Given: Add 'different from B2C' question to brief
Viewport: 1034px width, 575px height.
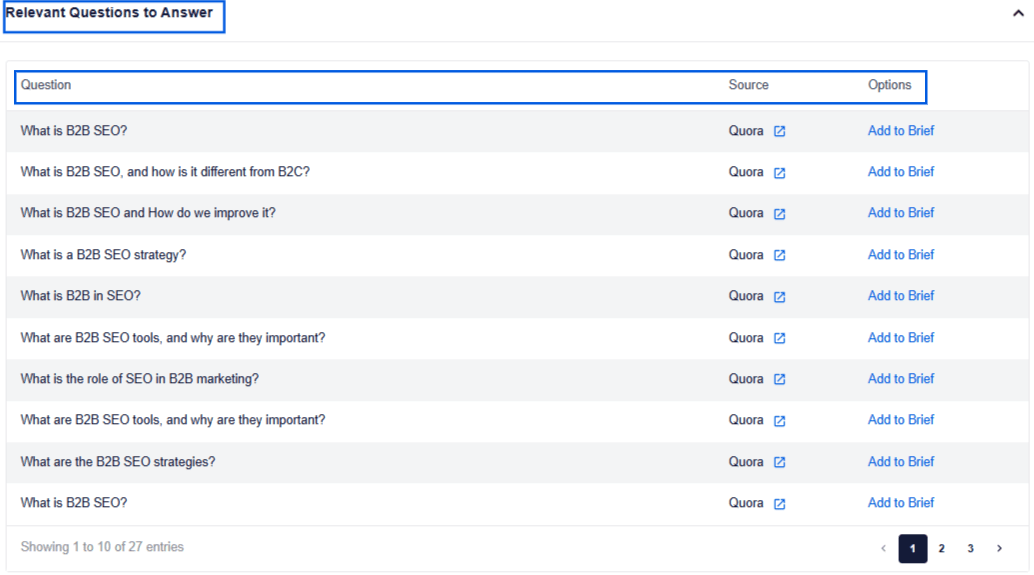Looking at the screenshot, I should (901, 171).
